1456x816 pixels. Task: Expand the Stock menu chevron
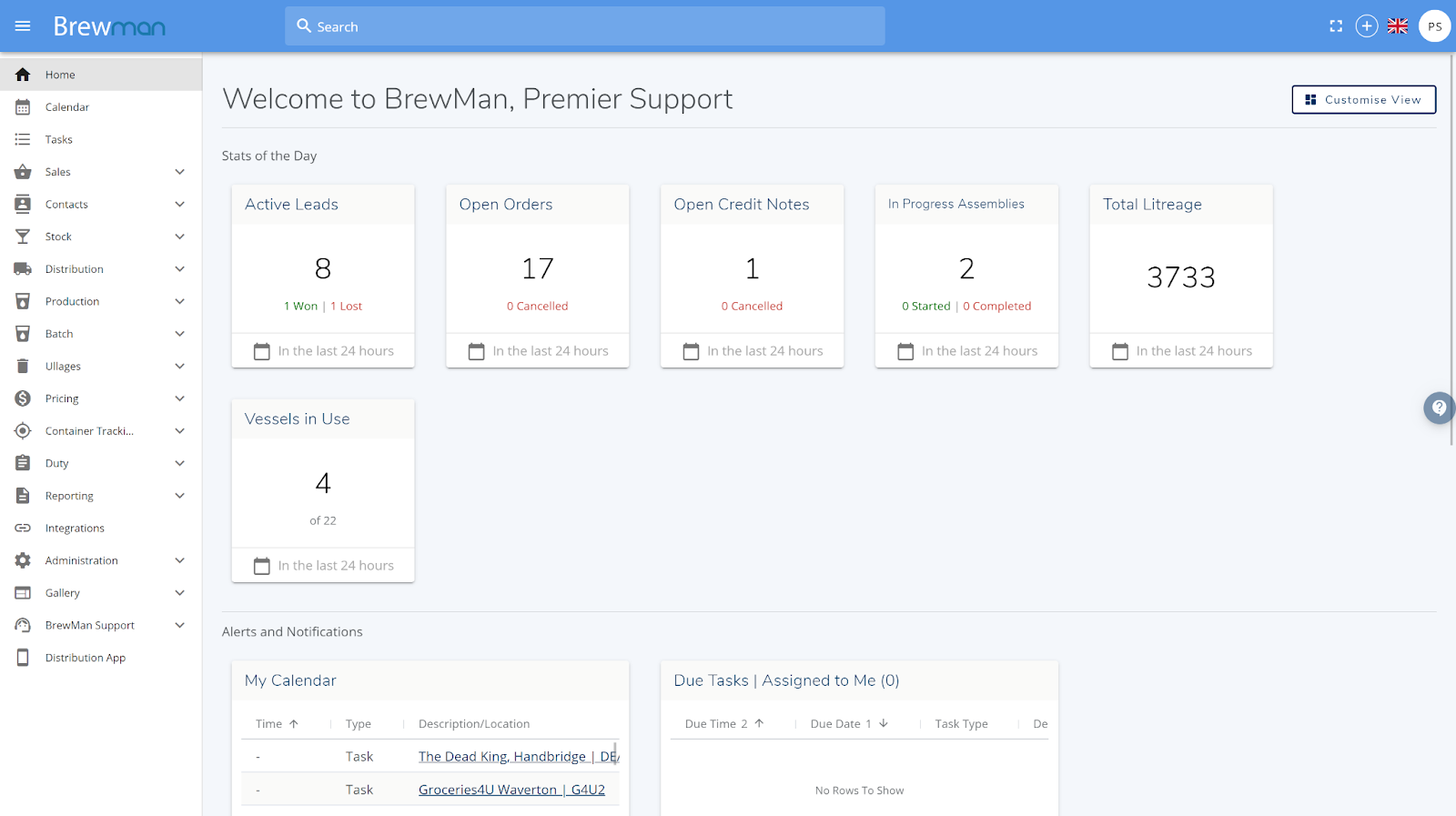point(180,237)
